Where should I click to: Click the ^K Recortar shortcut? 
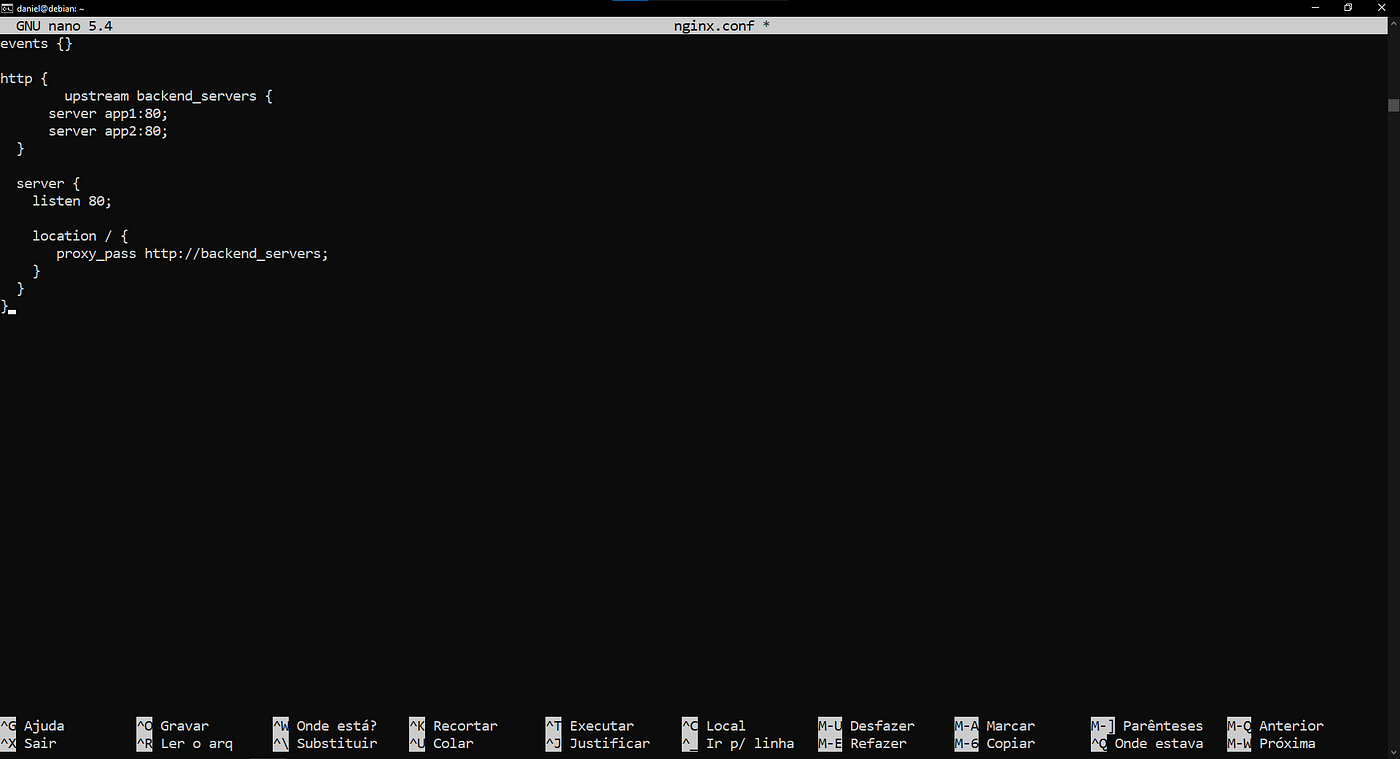point(453,726)
